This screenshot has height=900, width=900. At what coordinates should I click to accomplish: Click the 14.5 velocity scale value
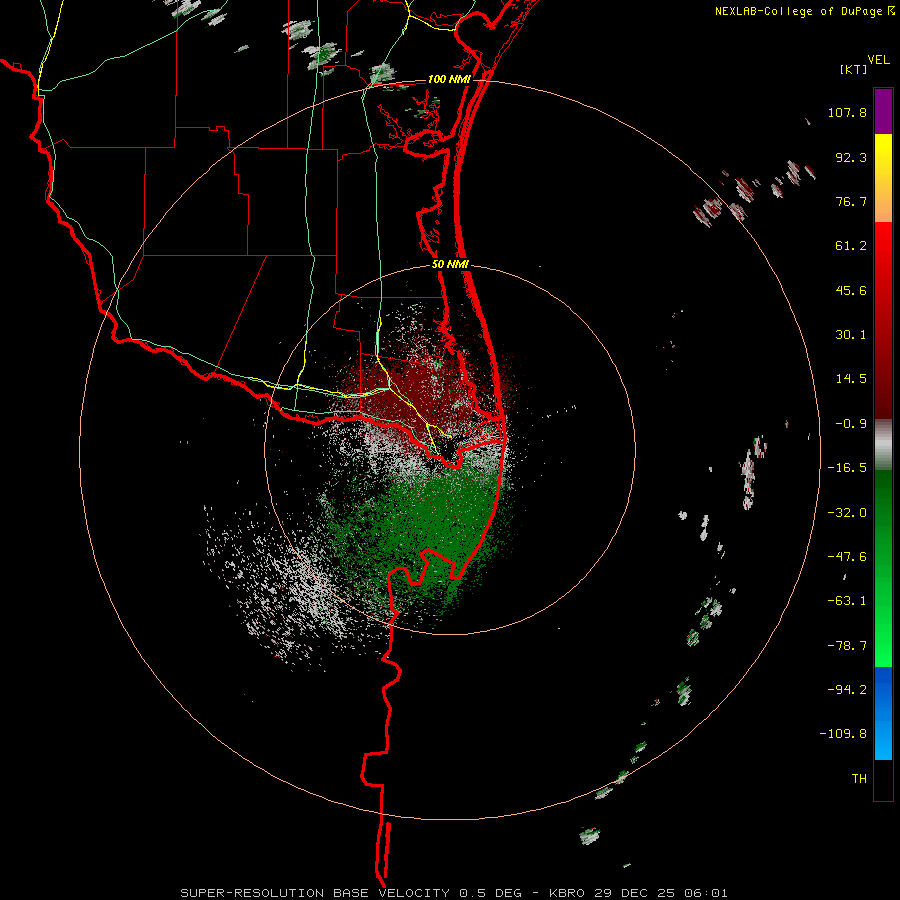click(x=851, y=379)
